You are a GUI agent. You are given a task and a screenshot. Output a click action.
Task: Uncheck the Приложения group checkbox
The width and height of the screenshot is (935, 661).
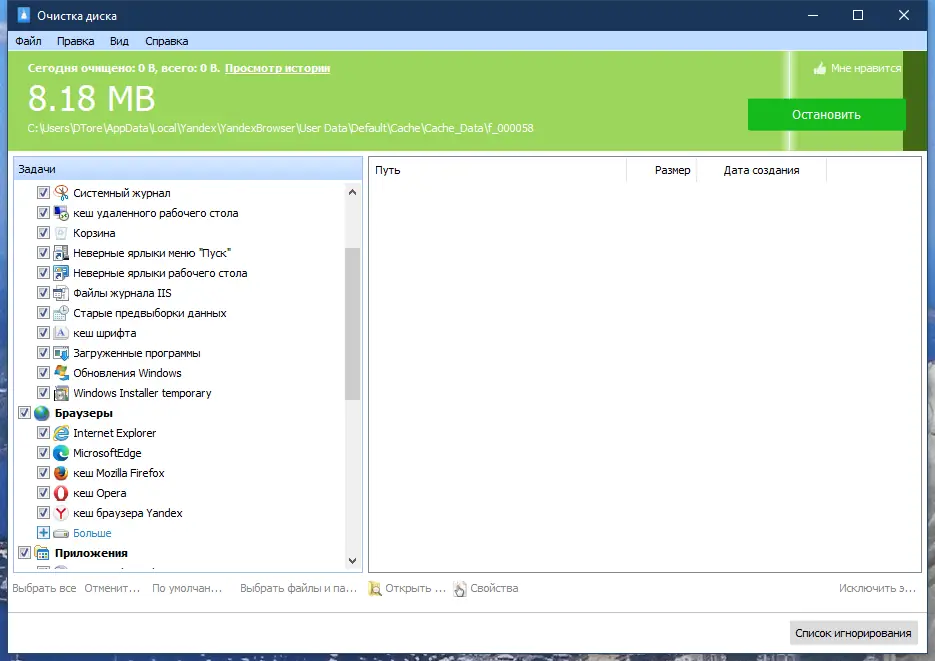click(24, 553)
